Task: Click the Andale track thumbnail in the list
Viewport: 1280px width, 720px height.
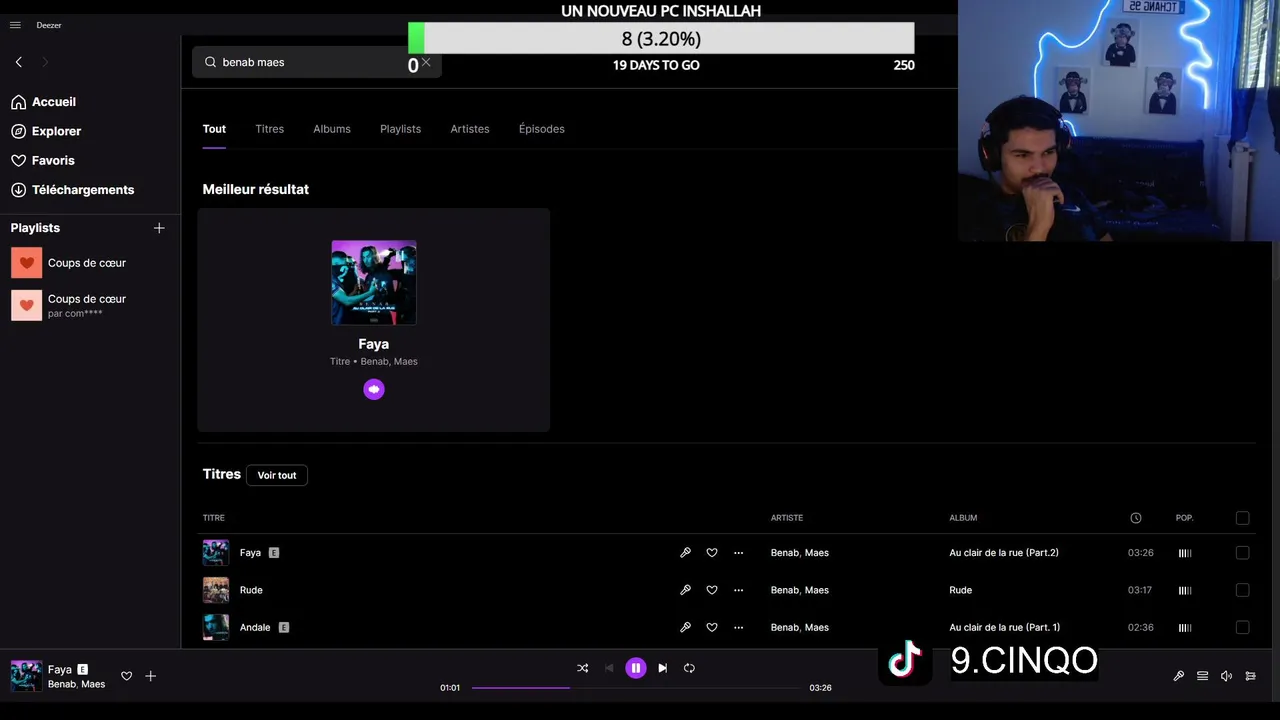Action: pyautogui.click(x=216, y=628)
